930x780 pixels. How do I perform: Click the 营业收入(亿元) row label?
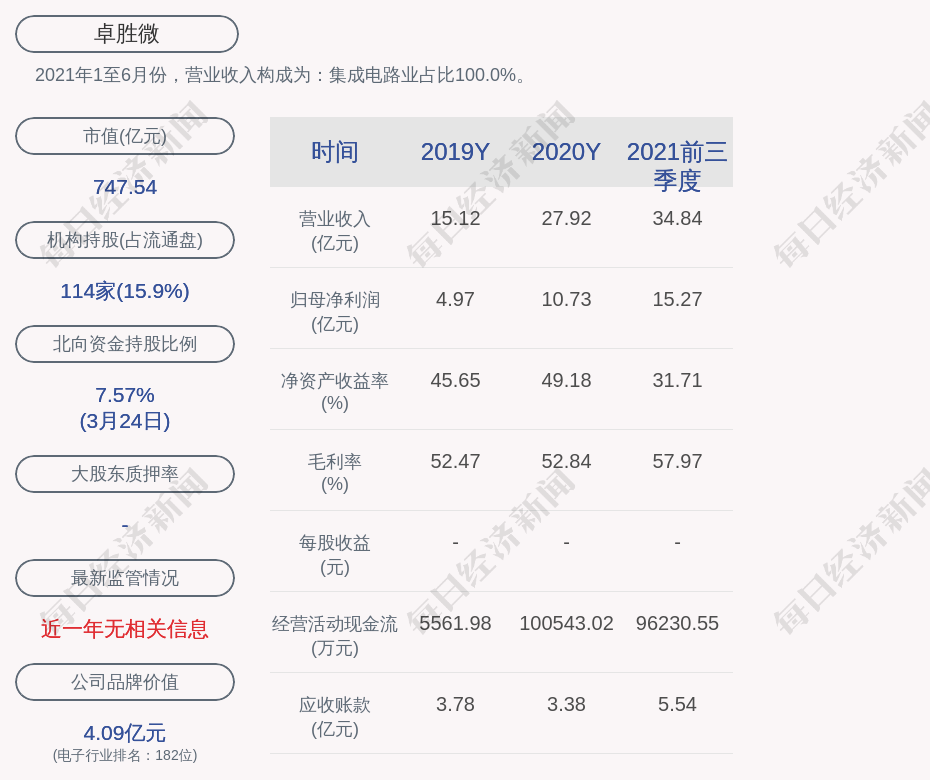pos(335,231)
